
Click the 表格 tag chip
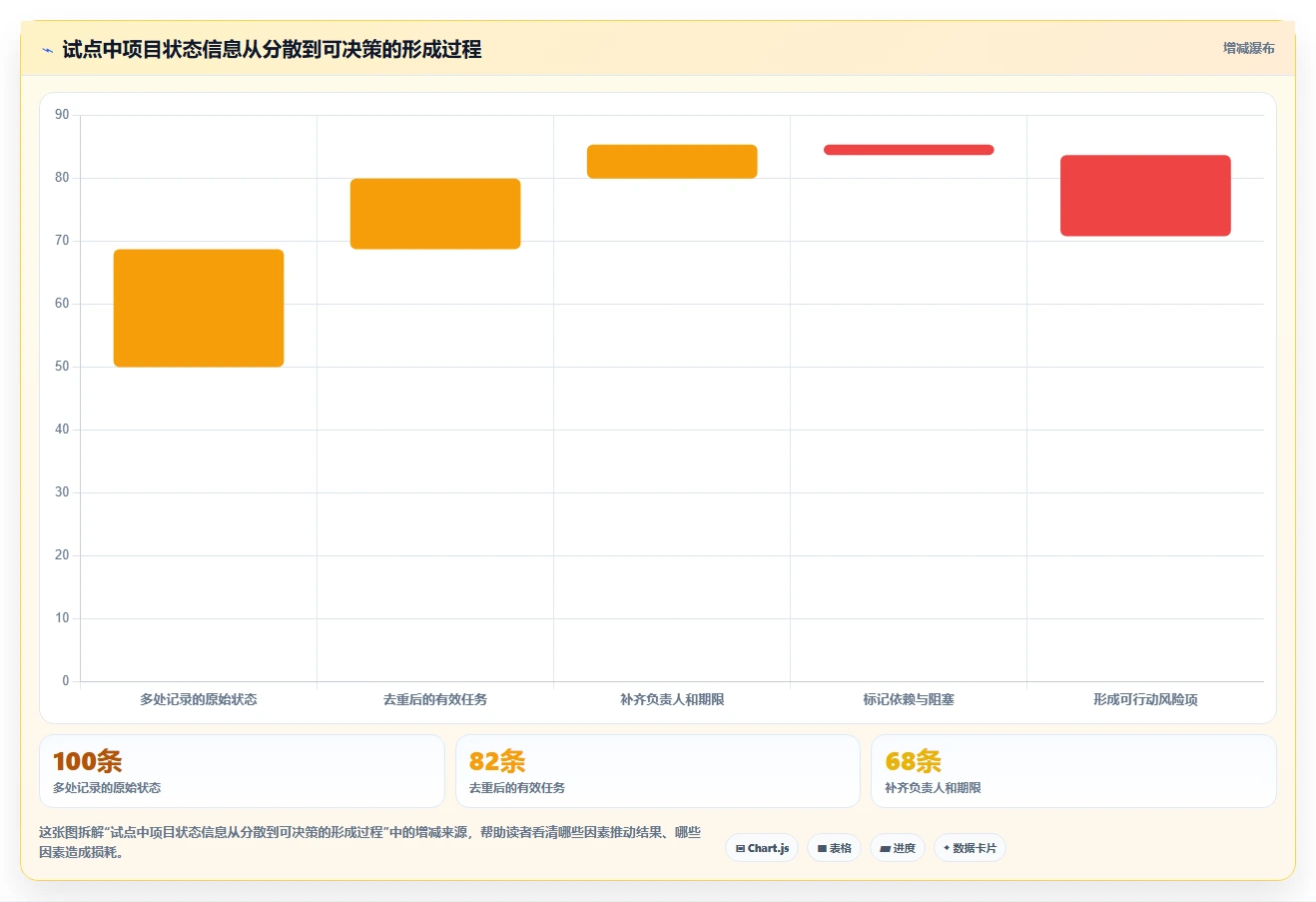click(834, 848)
